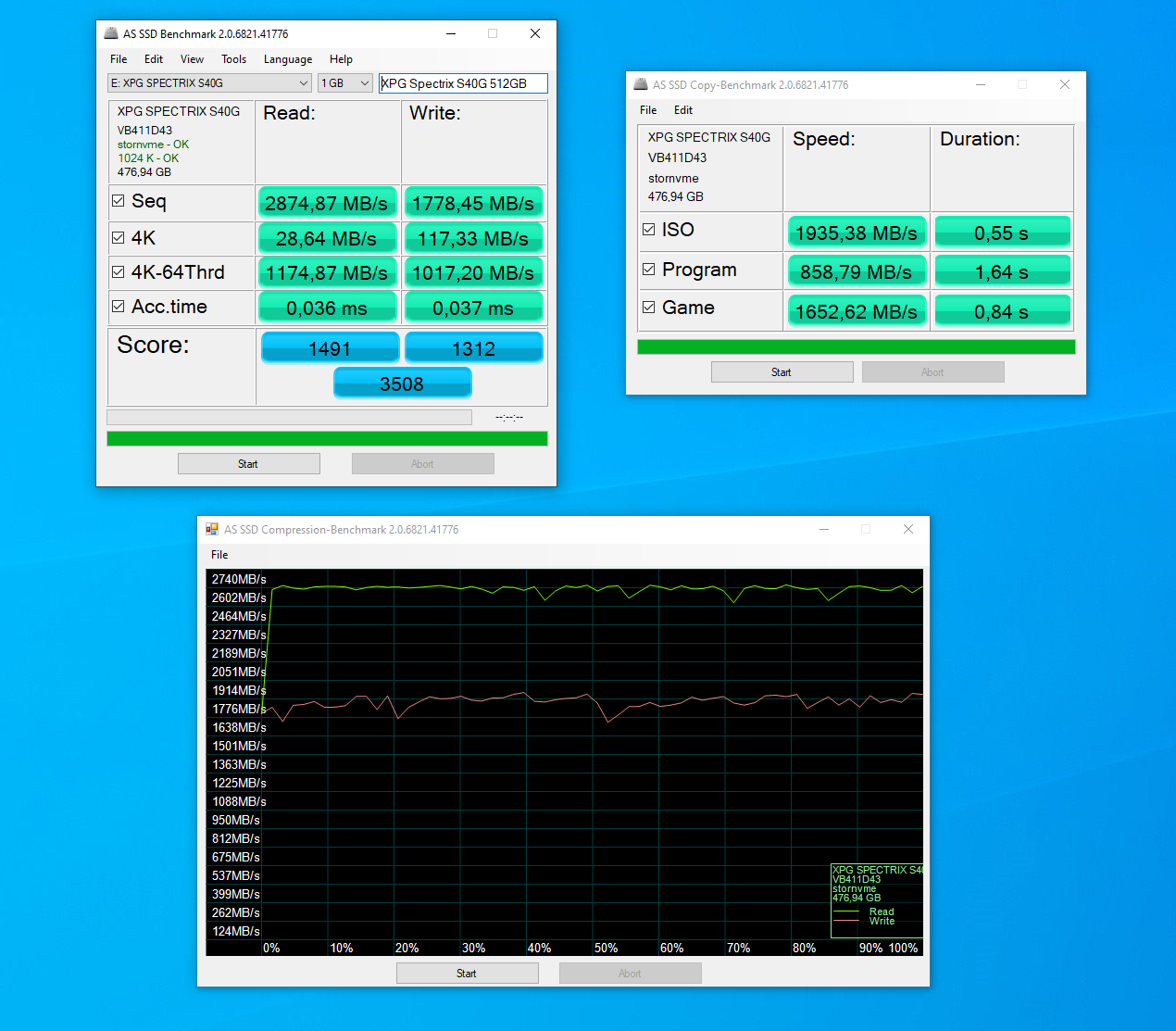The image size is (1176, 1031).
Task: Click the 4K write result 117,33 MB/s
Action: click(x=473, y=238)
